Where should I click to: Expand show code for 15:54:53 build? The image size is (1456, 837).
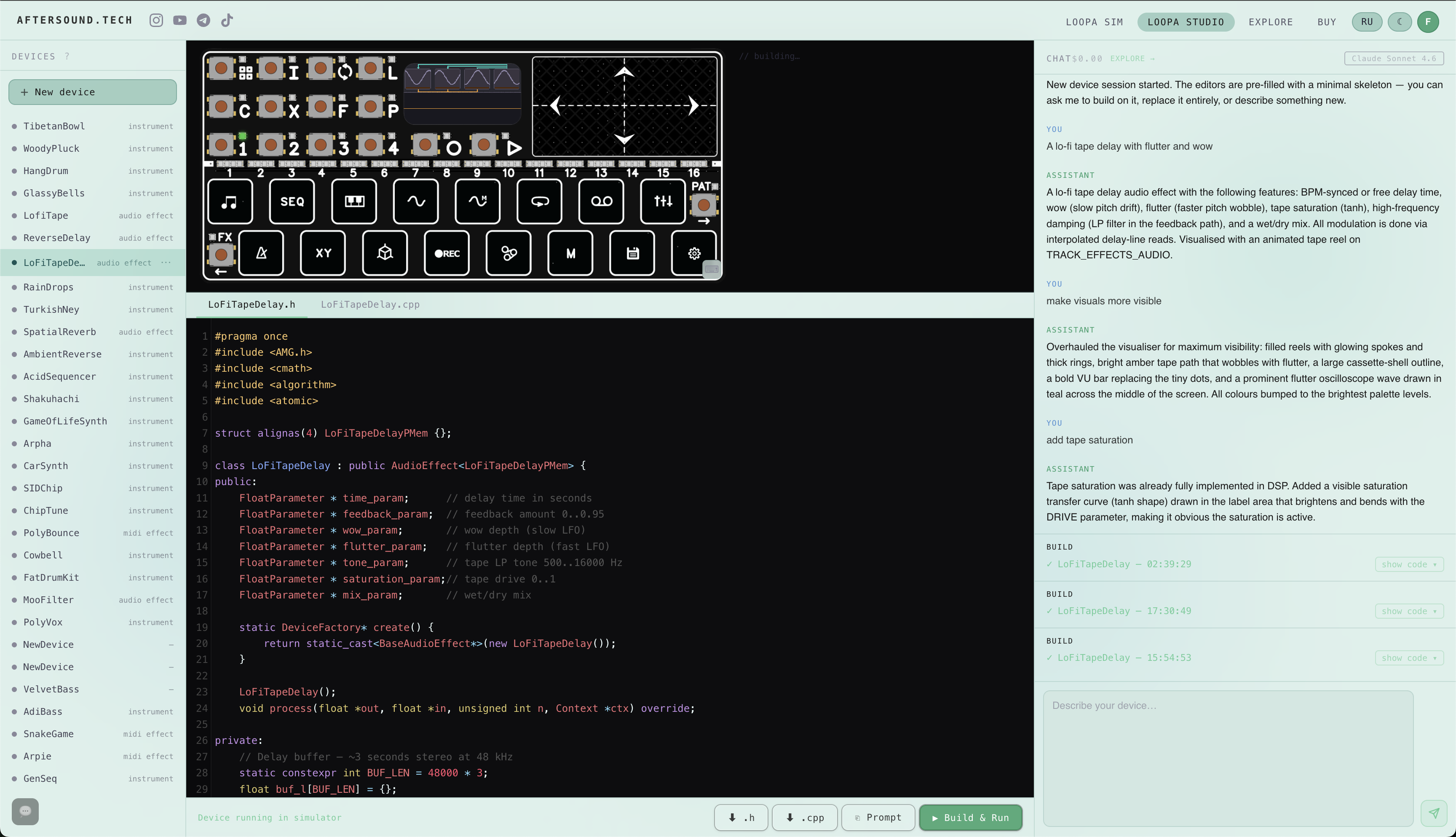click(x=1409, y=657)
